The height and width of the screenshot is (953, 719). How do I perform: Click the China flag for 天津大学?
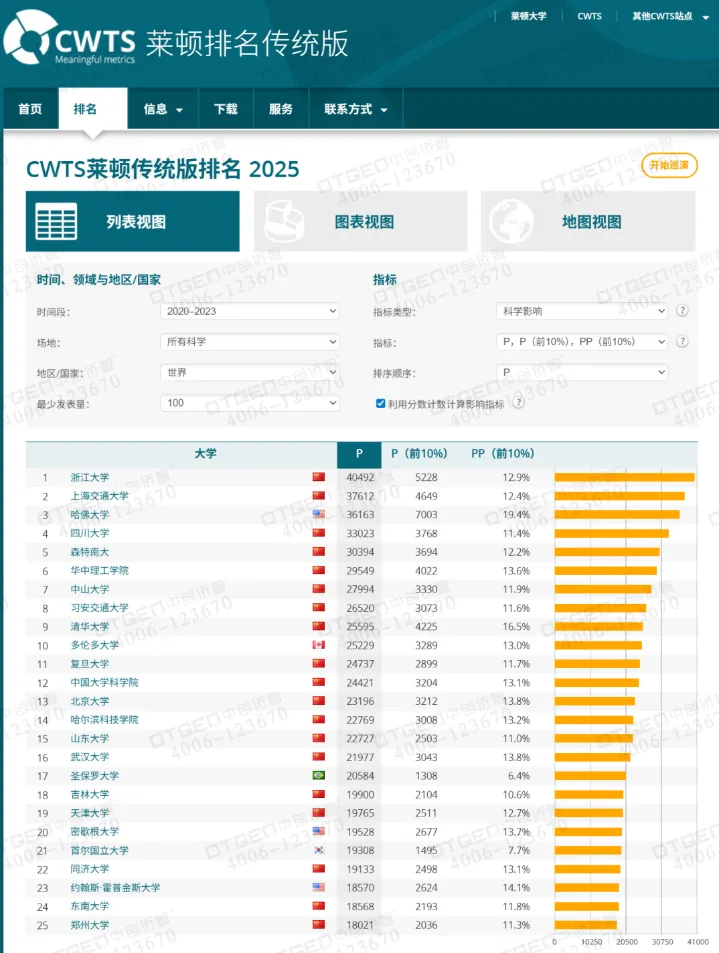(318, 813)
